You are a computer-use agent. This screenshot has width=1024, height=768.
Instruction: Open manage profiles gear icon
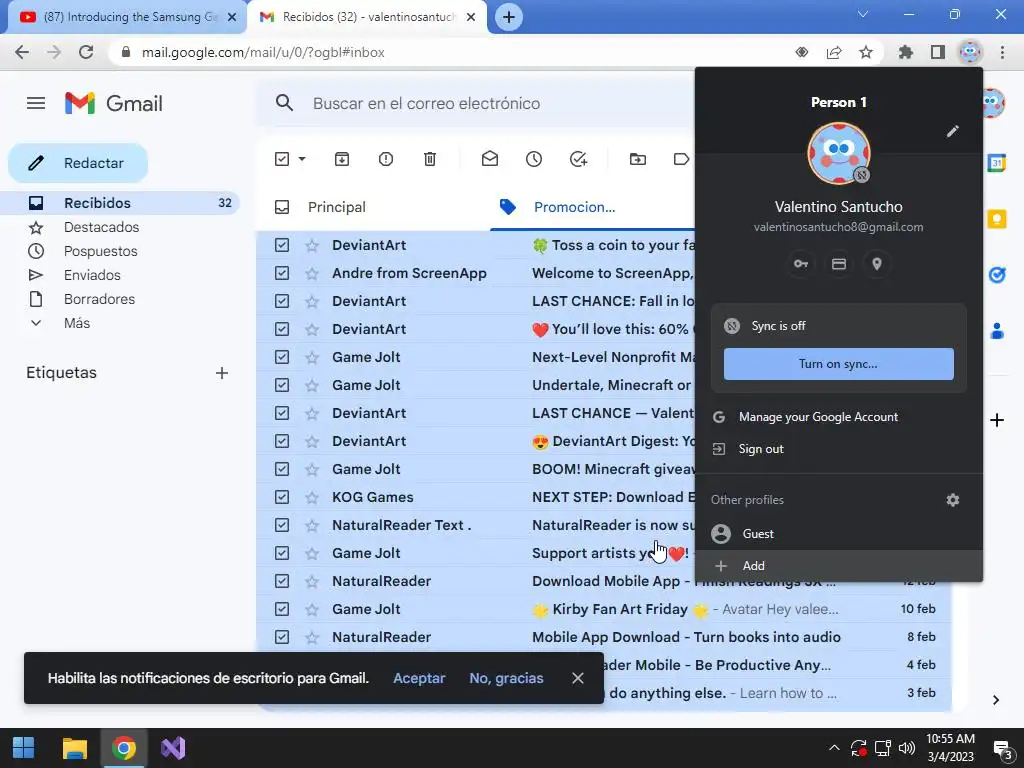pos(952,500)
